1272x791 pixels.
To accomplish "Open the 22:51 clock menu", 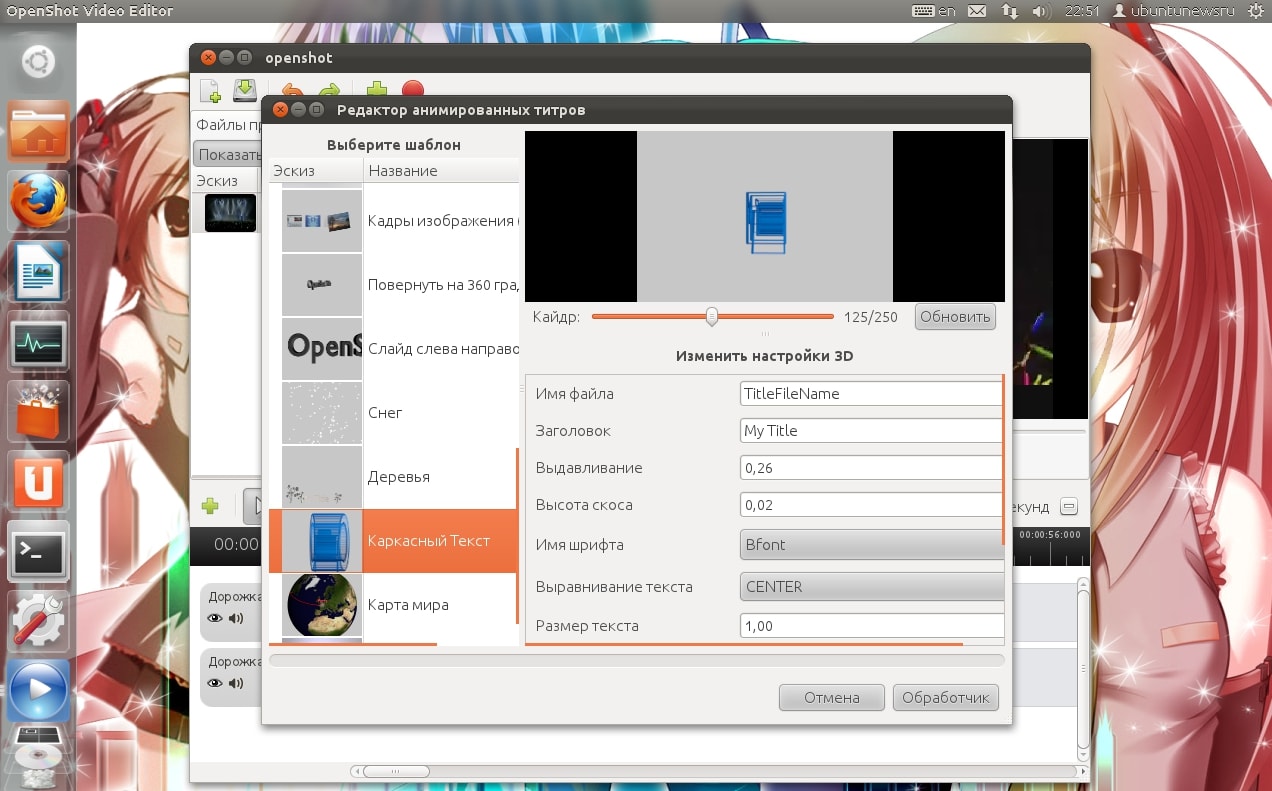I will (x=1082, y=11).
